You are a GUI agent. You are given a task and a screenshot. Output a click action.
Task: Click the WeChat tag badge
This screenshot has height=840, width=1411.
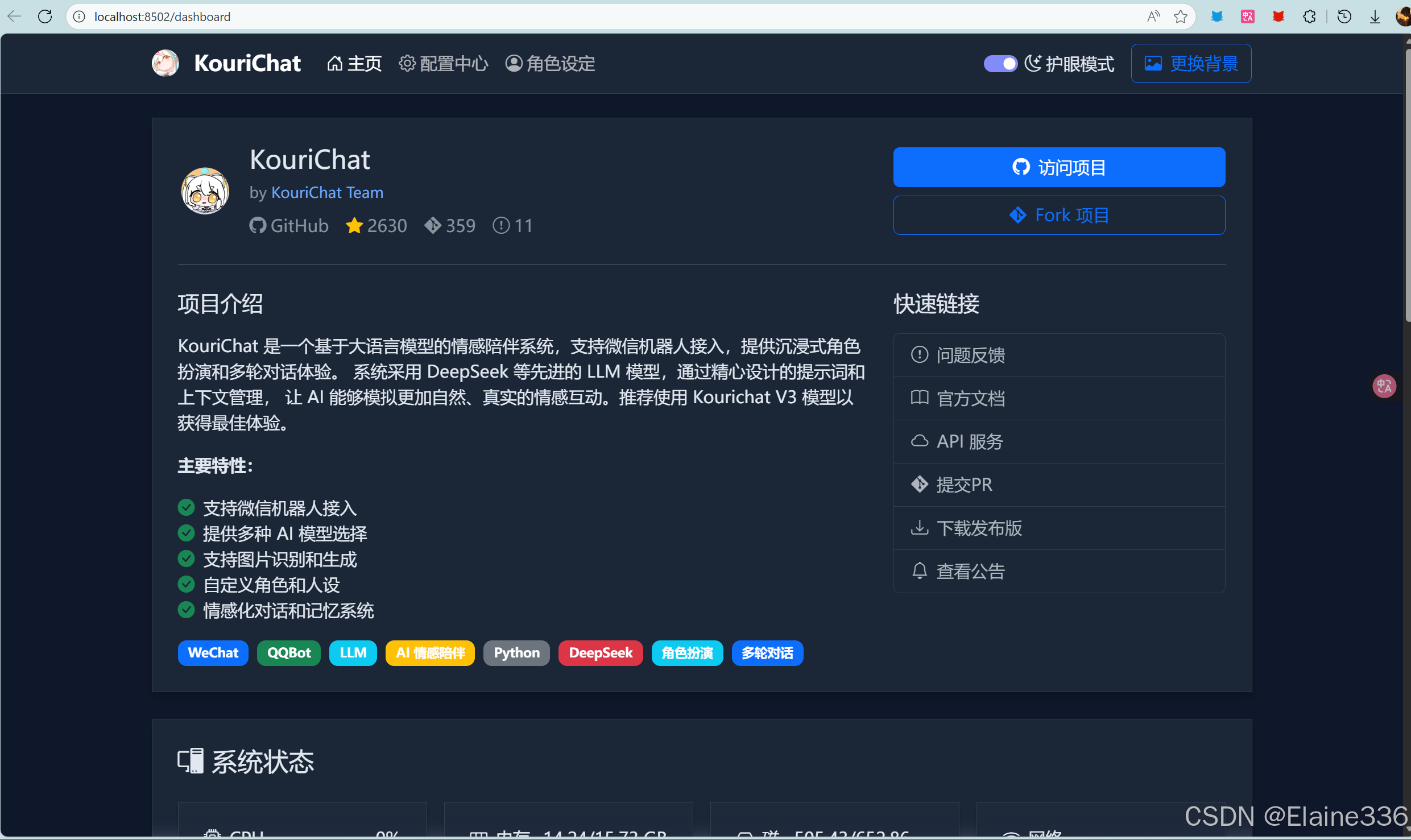213,653
